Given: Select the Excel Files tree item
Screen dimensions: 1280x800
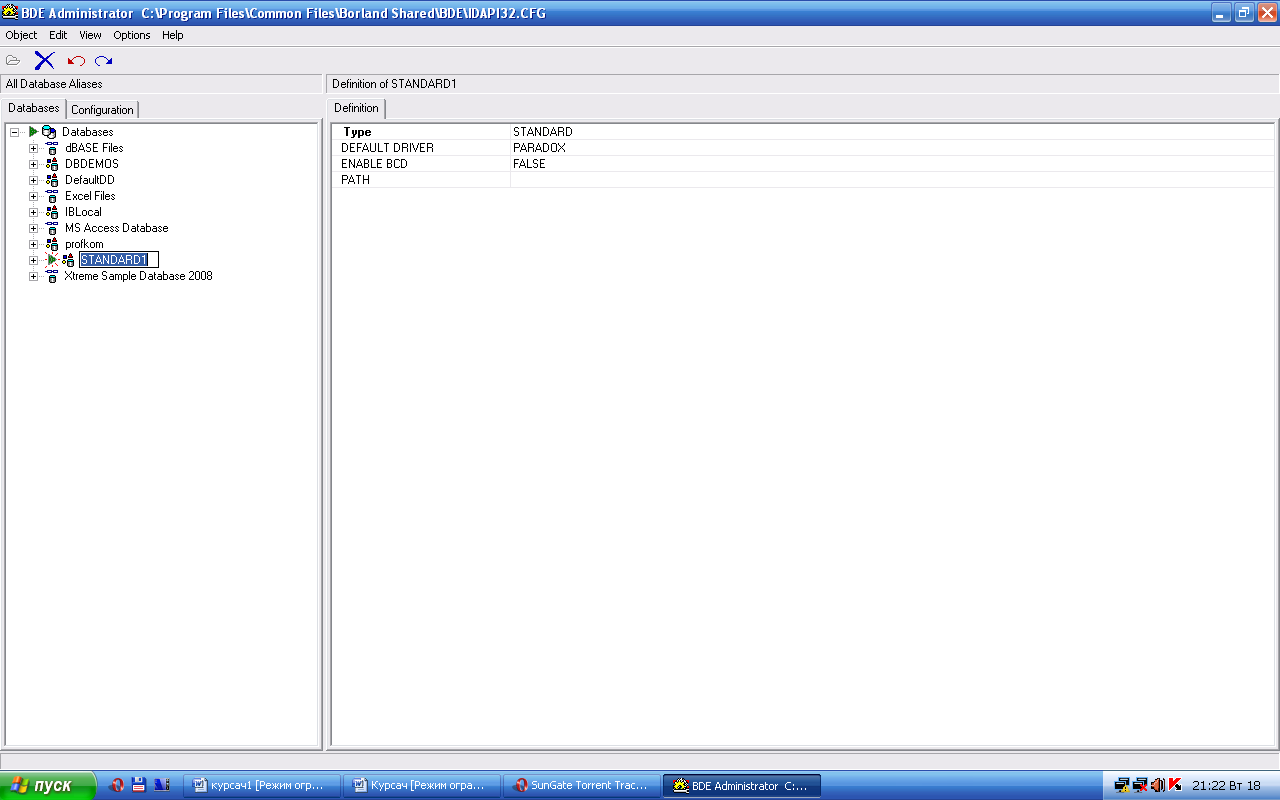Looking at the screenshot, I should [x=90, y=196].
